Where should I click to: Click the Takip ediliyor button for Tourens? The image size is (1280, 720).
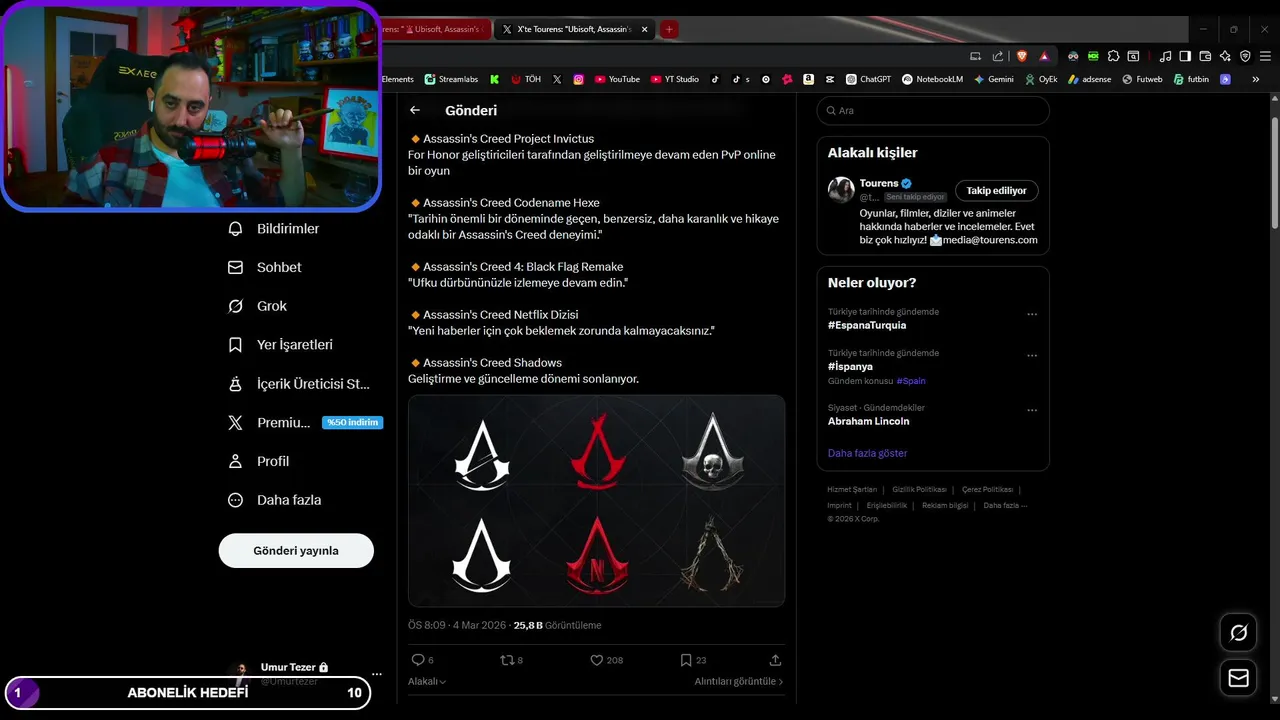997,191
